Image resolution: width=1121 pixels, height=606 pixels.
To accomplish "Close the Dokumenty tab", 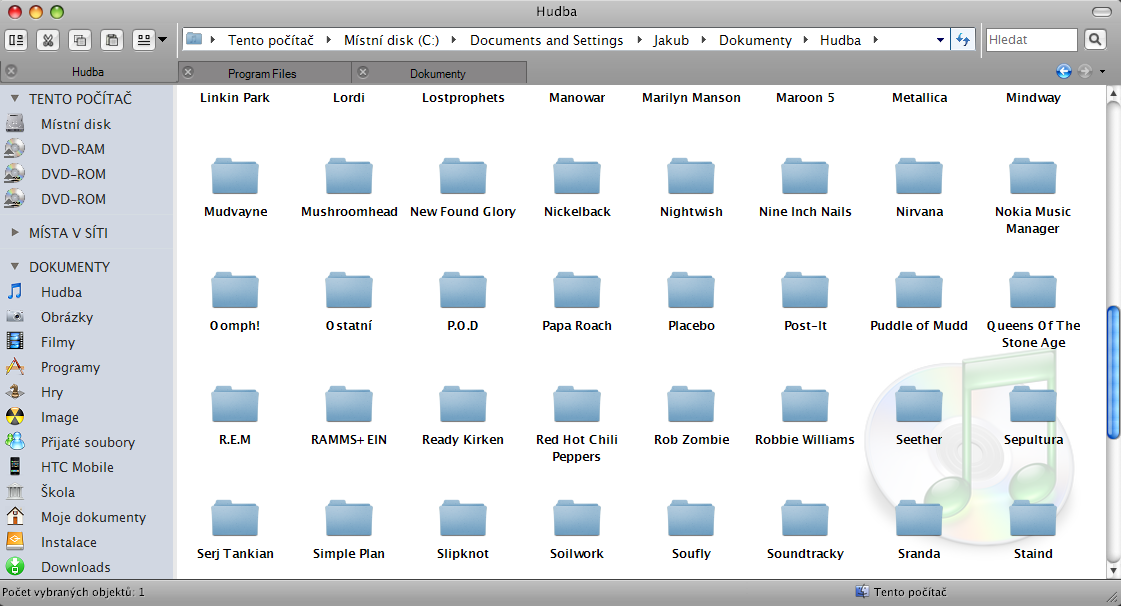I will tap(362, 72).
